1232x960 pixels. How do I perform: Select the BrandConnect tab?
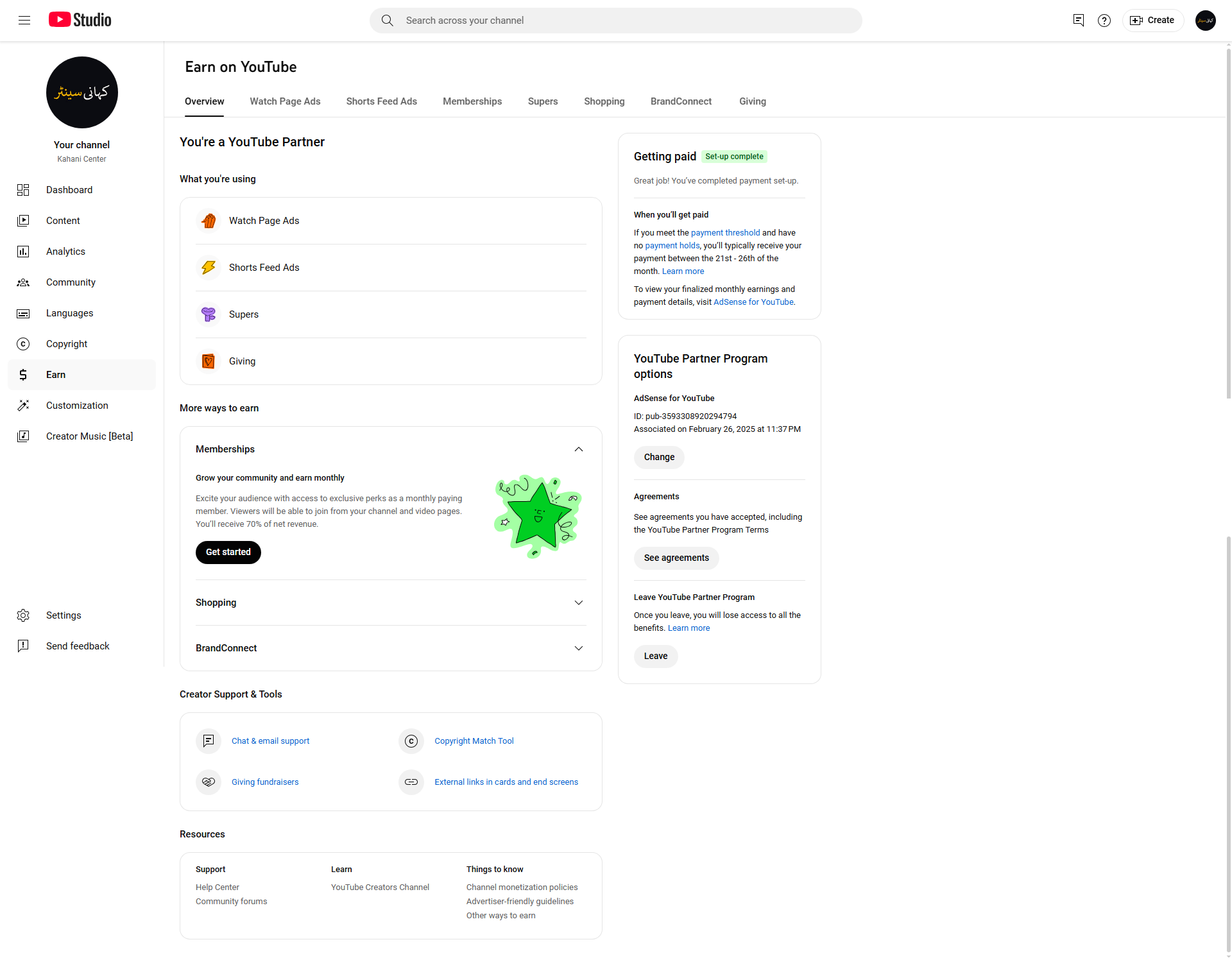click(681, 101)
